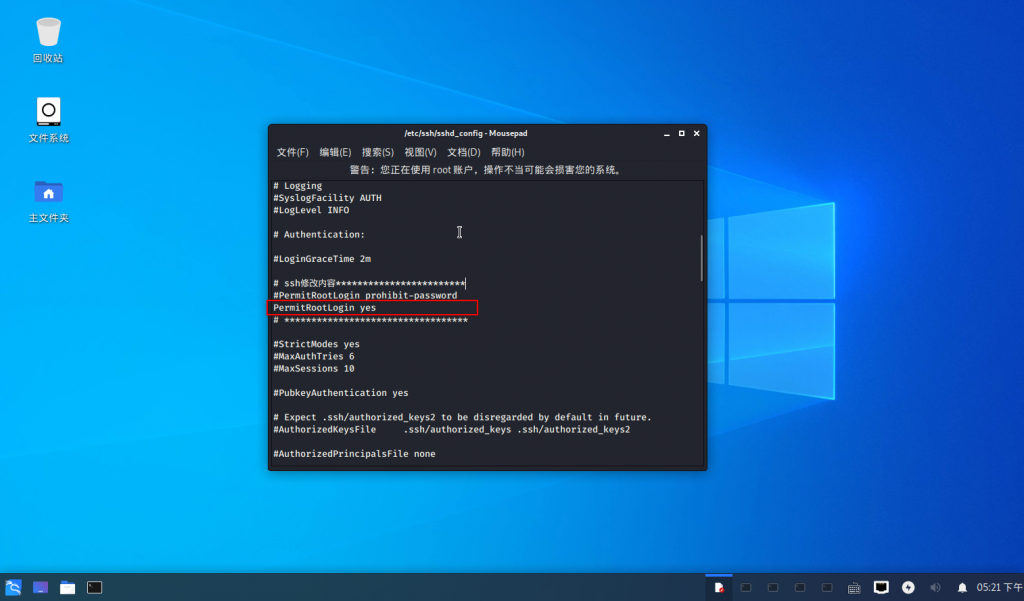Close the Mousepad window
Image resolution: width=1024 pixels, height=601 pixels.
coord(697,133)
